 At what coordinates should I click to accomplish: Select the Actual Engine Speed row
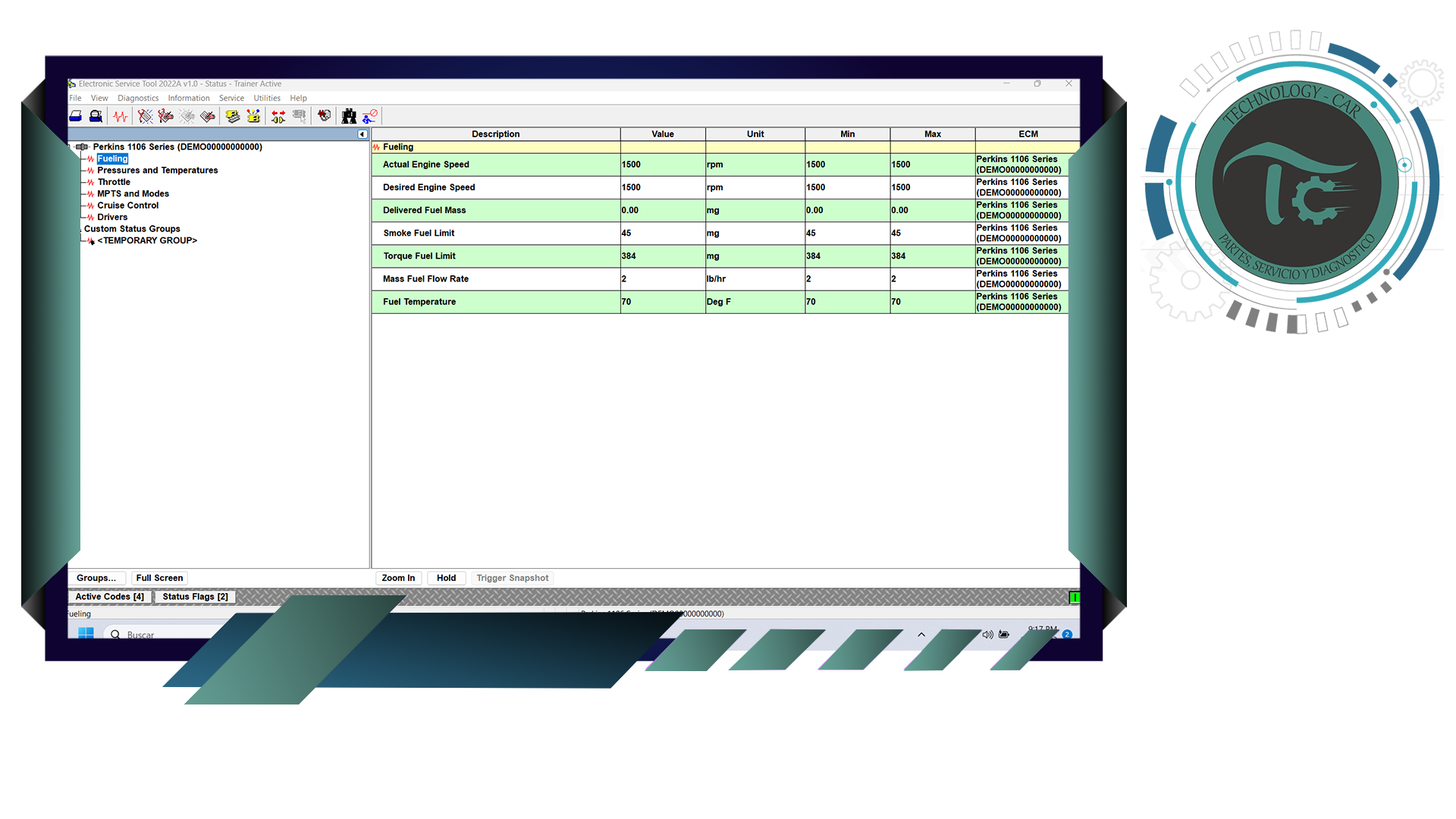[x=720, y=165]
